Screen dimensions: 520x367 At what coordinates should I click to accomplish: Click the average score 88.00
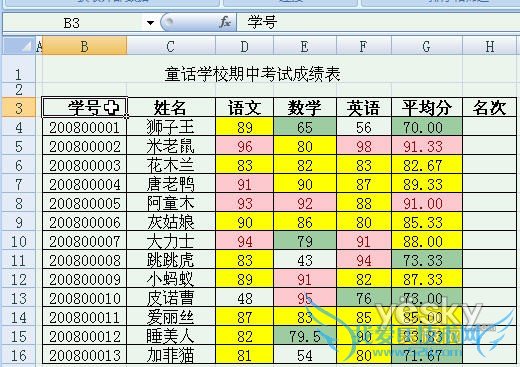pyautogui.click(x=427, y=241)
